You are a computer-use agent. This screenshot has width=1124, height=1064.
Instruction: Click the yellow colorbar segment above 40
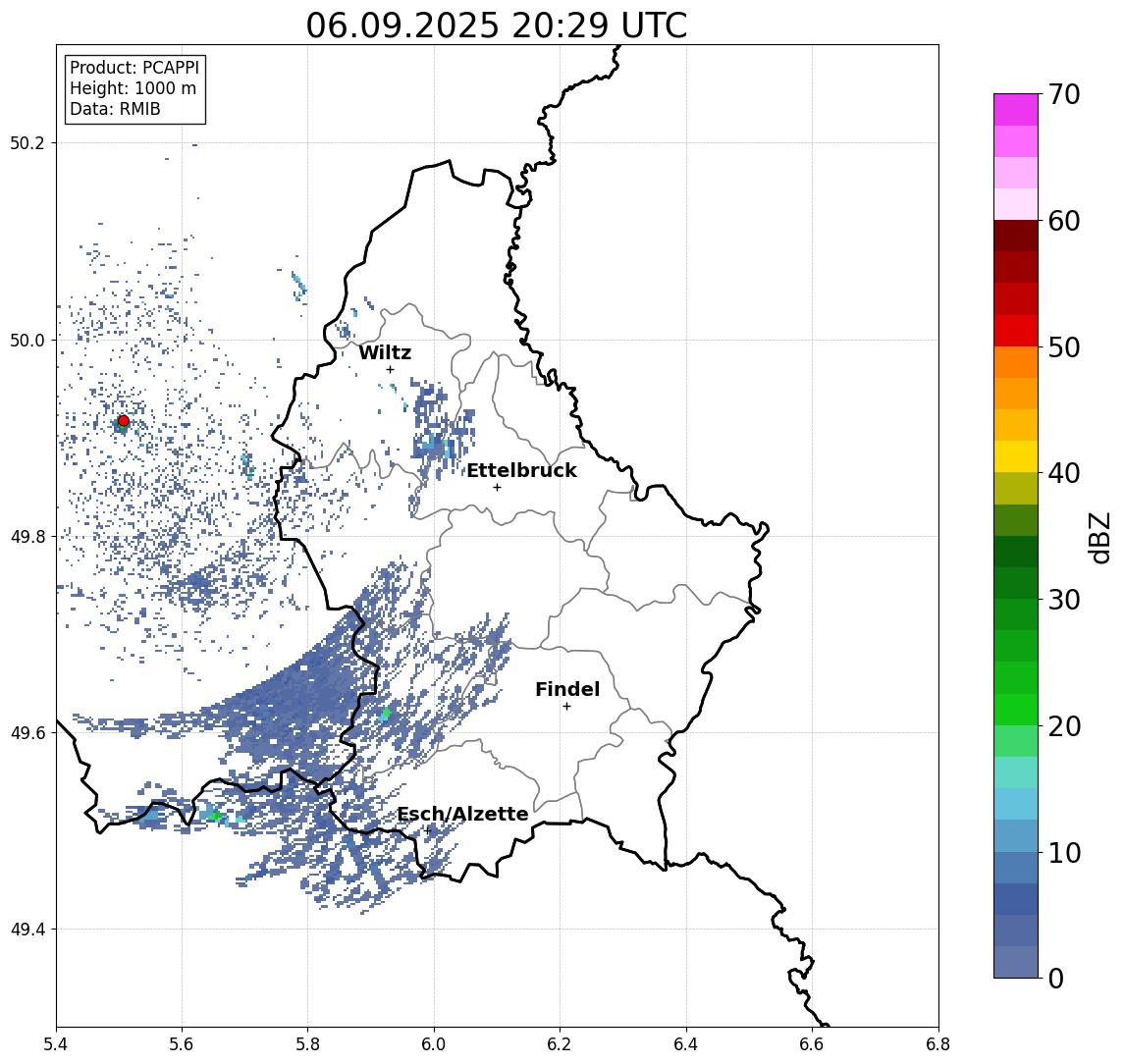click(x=1016, y=456)
